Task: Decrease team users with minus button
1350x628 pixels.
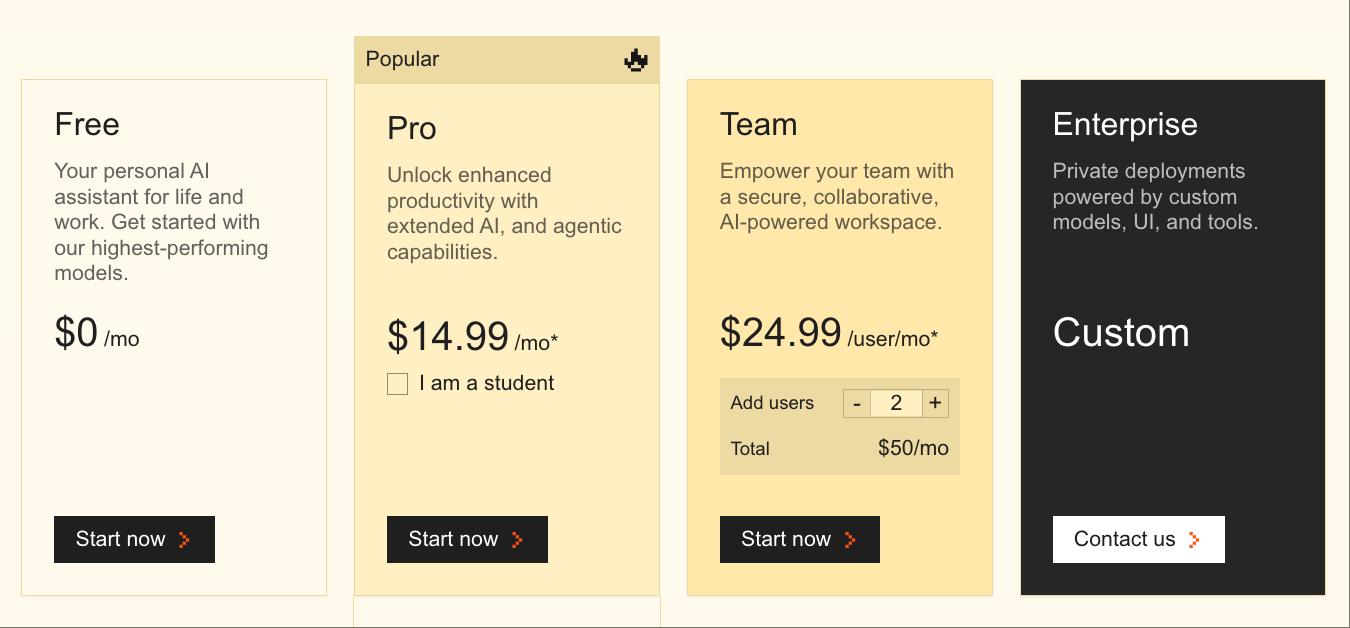Action: 857,404
